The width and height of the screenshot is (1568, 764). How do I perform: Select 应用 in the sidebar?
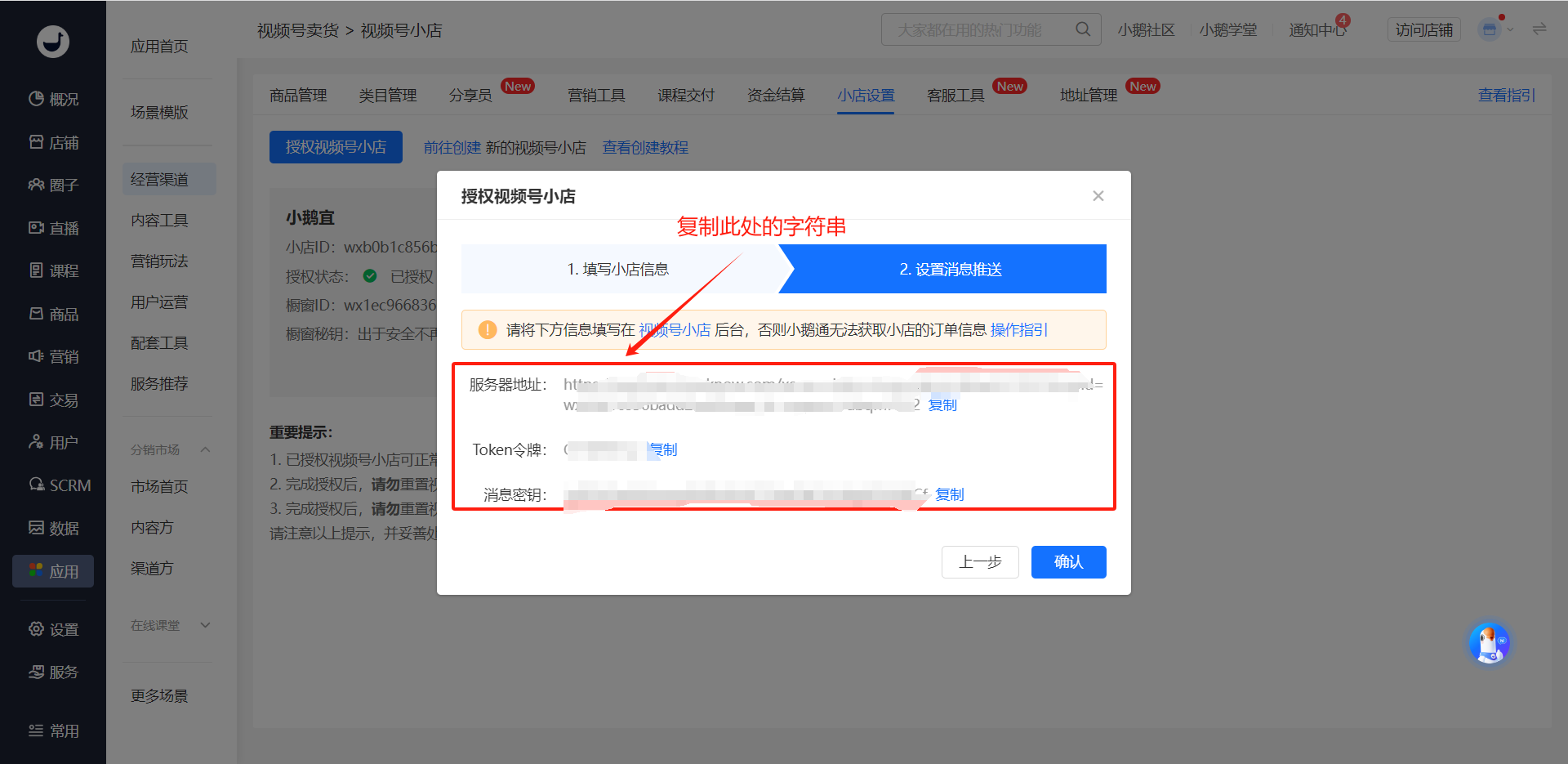pyautogui.click(x=53, y=571)
